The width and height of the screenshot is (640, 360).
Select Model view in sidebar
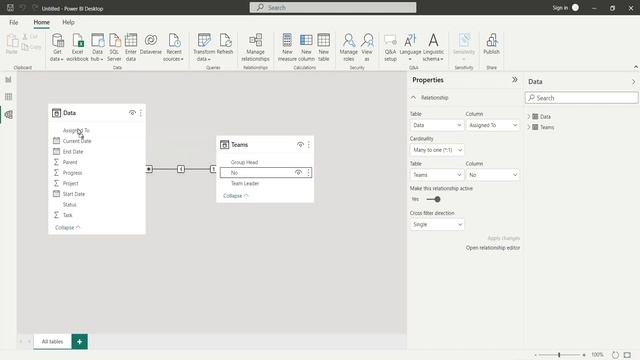pyautogui.click(x=8, y=115)
